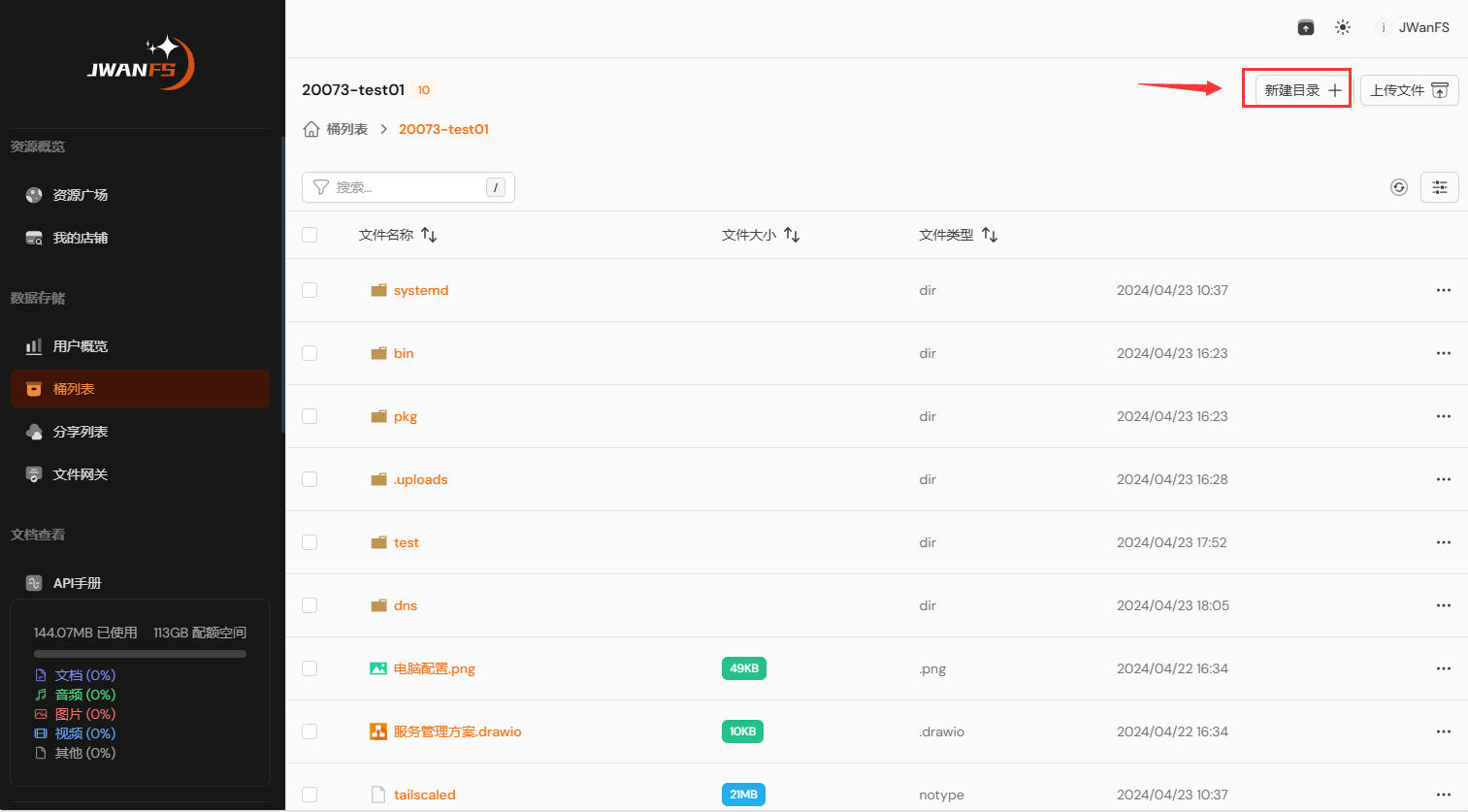Sort by 文件类型 column arrows
The height and width of the screenshot is (812, 1468).
tap(990, 235)
